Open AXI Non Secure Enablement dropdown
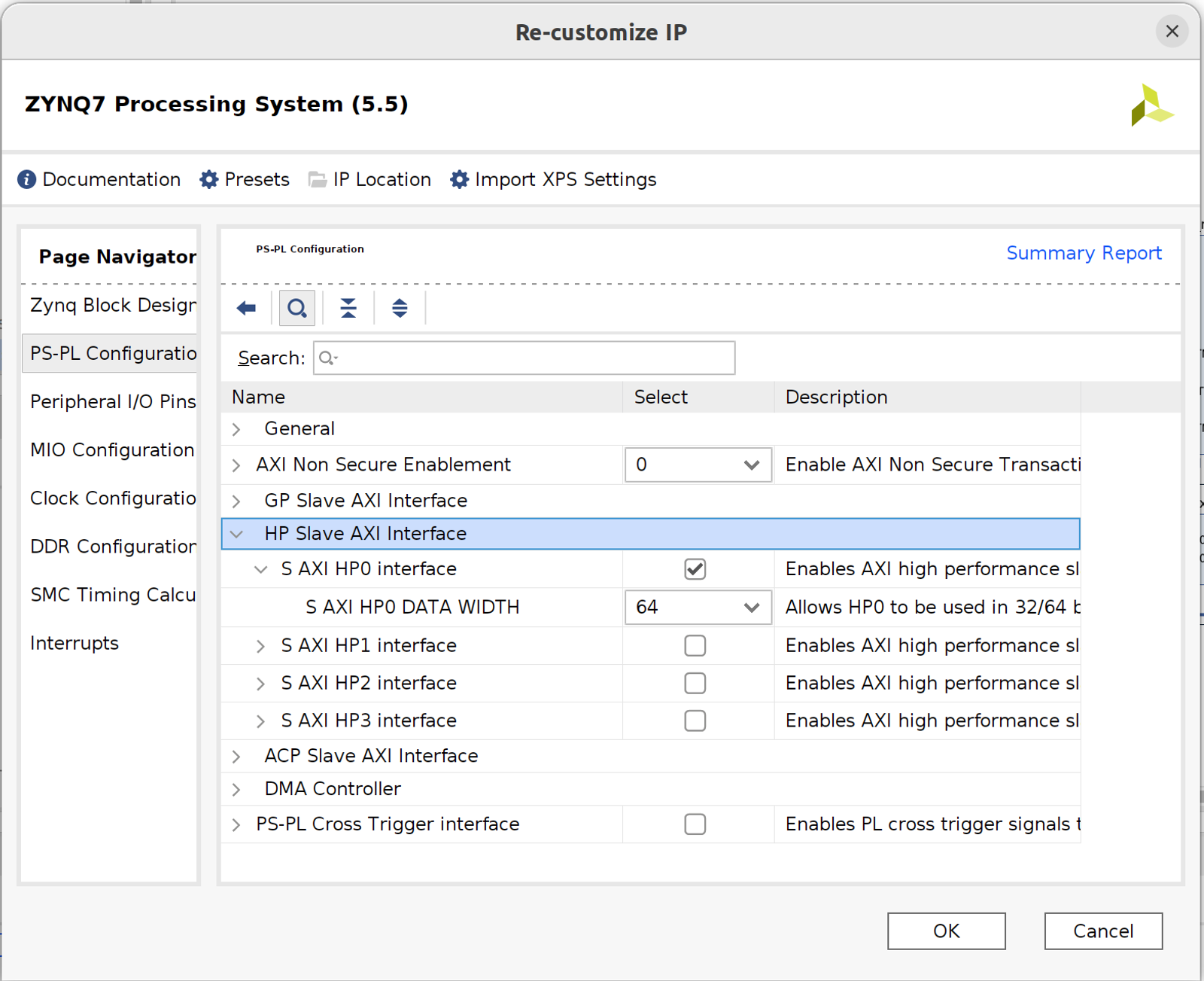Image resolution: width=1204 pixels, height=981 pixels. tap(698, 465)
